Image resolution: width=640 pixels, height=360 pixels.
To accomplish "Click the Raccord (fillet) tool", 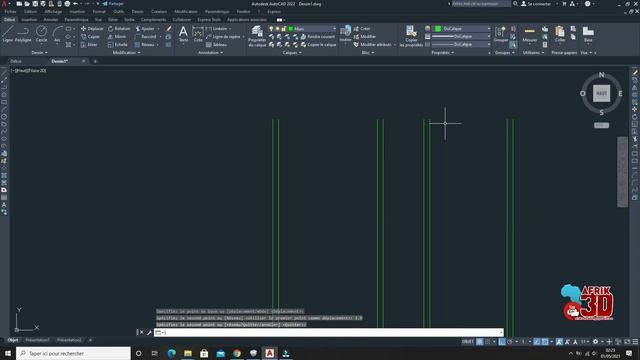I will coord(145,37).
